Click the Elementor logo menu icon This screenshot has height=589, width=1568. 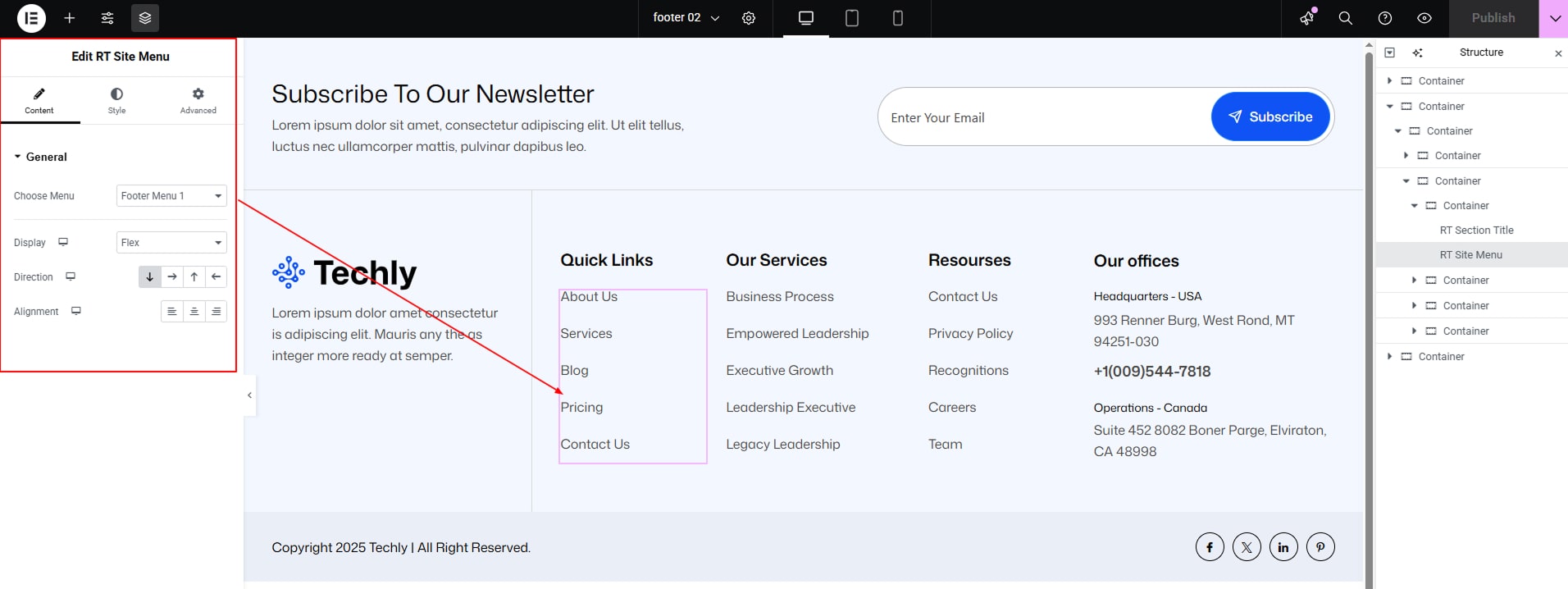point(31,18)
